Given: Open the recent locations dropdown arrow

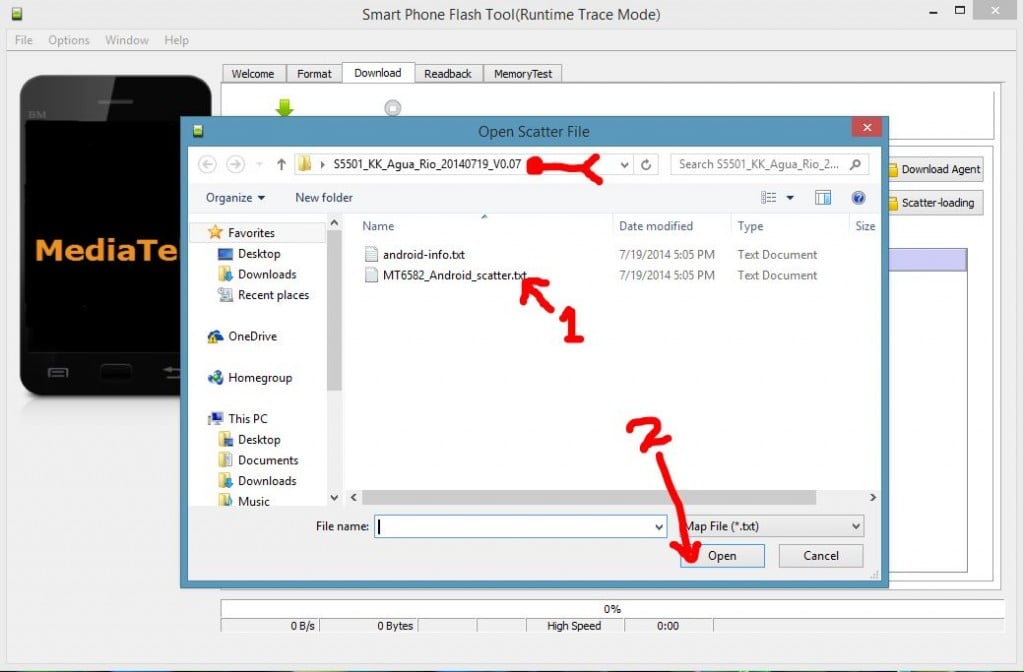Looking at the screenshot, I should (259, 165).
